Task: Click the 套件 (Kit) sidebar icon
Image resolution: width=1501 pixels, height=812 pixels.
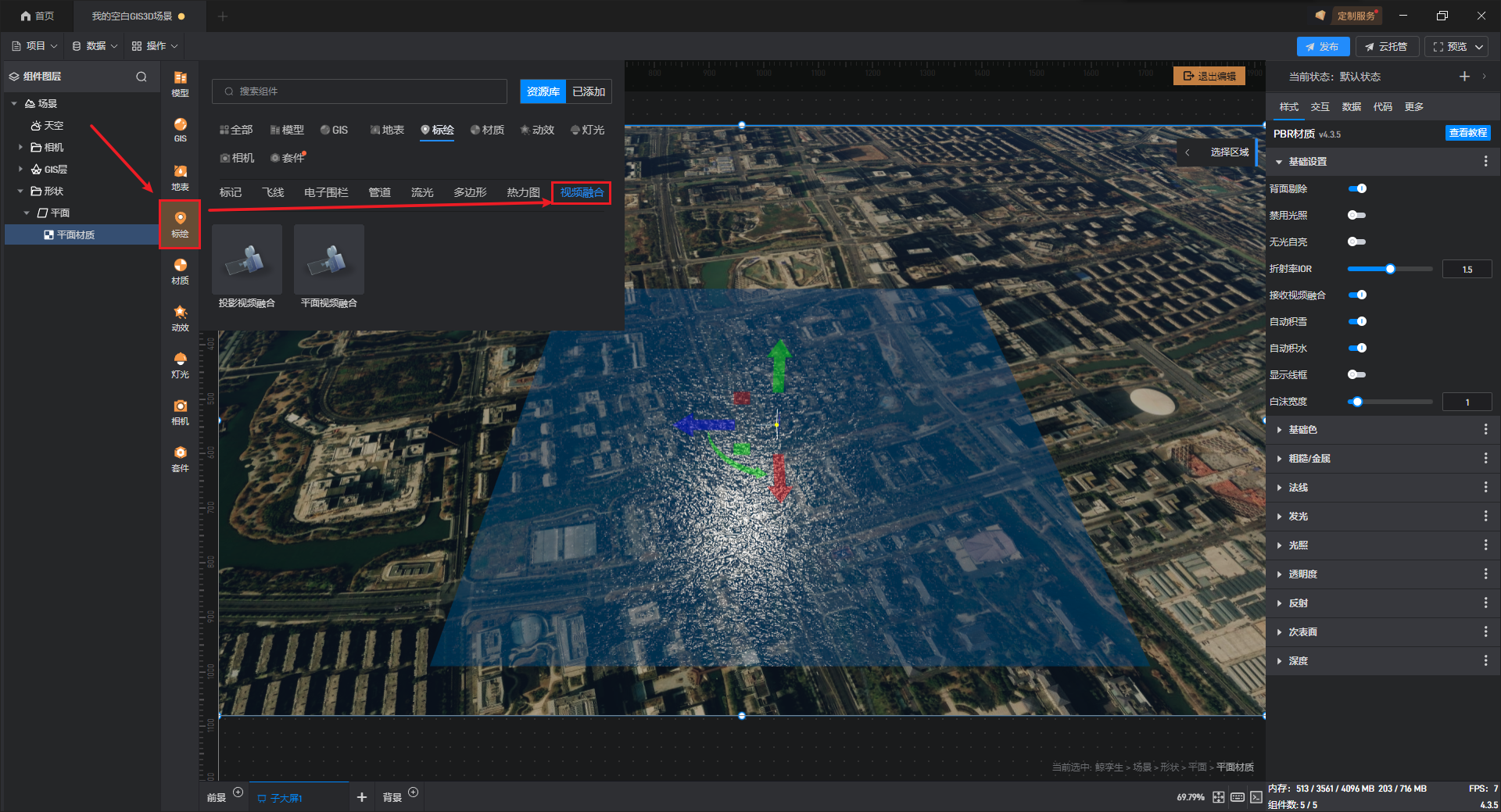Action: 180,458
